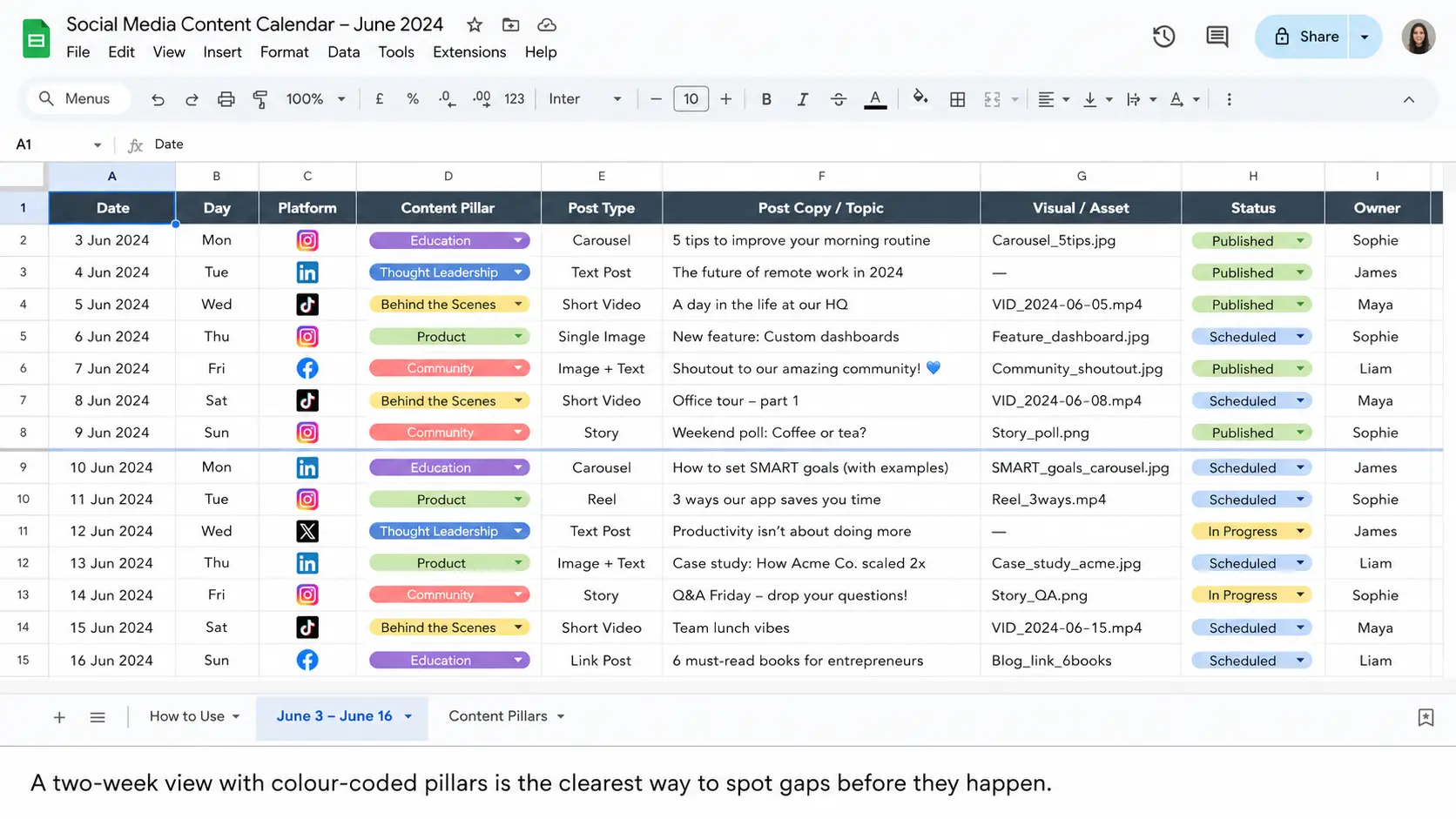
Task: Open the Inter font dropdown
Action: coord(584,99)
